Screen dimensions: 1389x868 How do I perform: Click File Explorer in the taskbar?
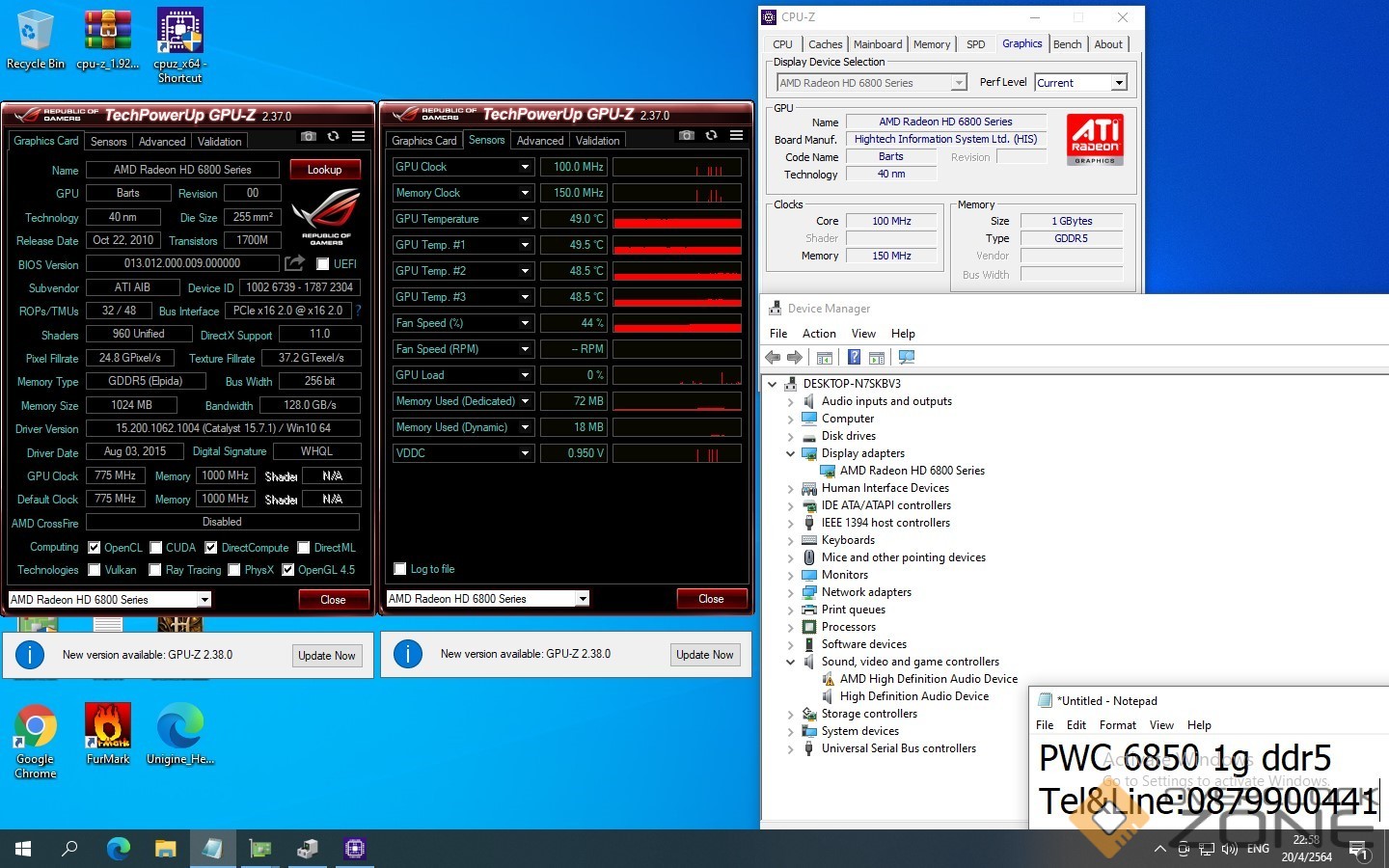pyautogui.click(x=165, y=849)
